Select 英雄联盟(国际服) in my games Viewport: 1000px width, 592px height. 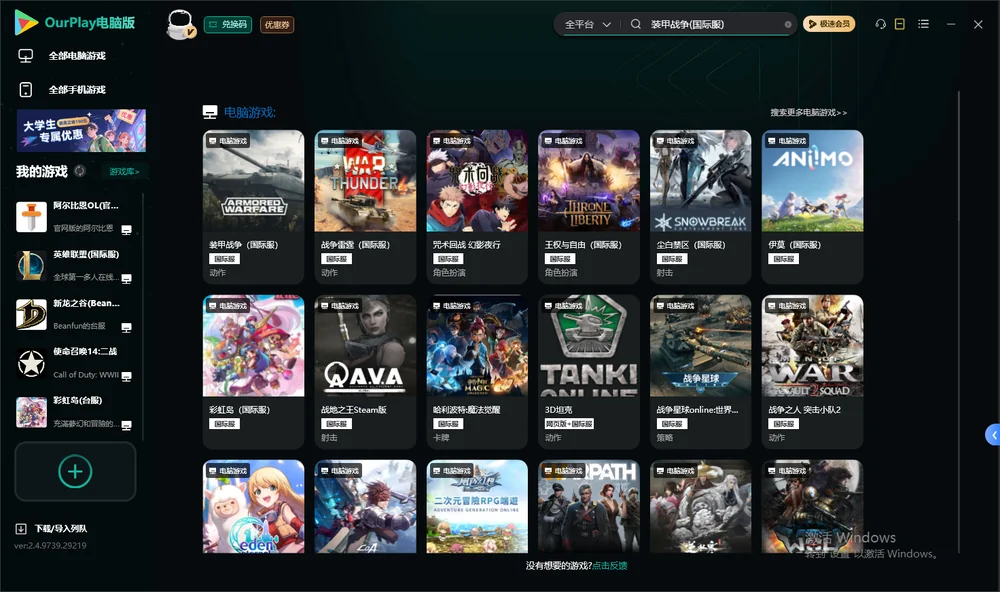coord(75,266)
